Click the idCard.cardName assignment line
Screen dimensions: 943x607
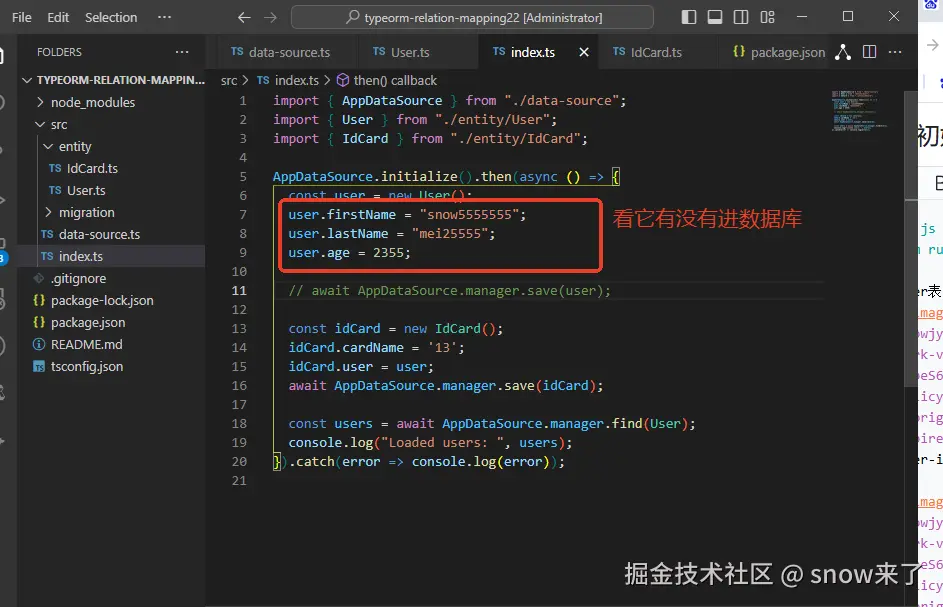pos(376,348)
